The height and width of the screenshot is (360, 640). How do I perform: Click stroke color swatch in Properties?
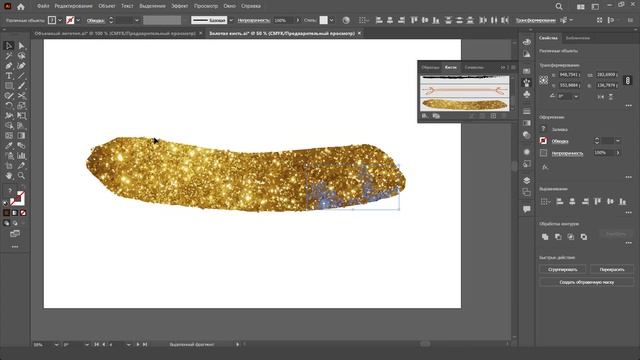tap(543, 141)
